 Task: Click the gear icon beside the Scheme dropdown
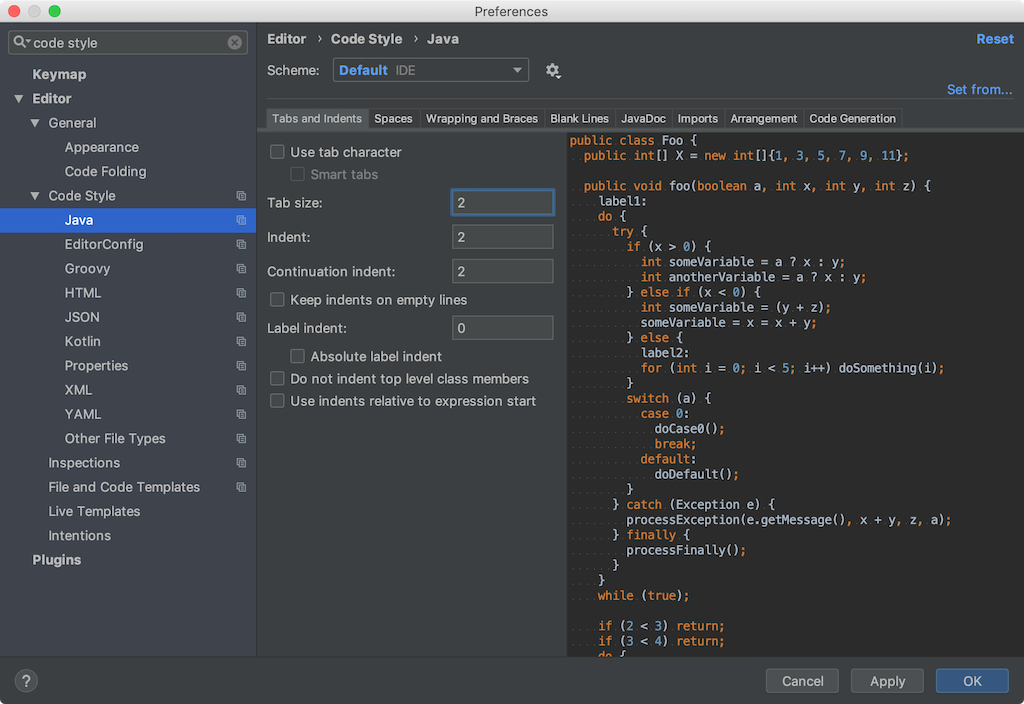click(x=553, y=70)
